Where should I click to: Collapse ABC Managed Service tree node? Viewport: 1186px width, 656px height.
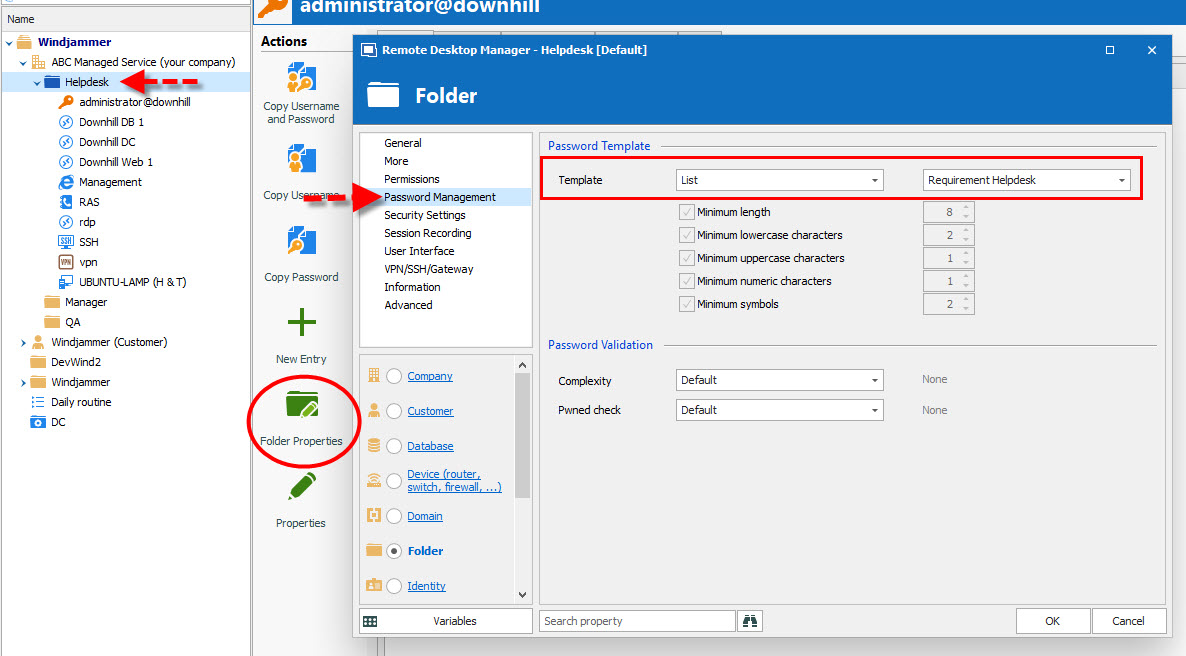click(23, 63)
